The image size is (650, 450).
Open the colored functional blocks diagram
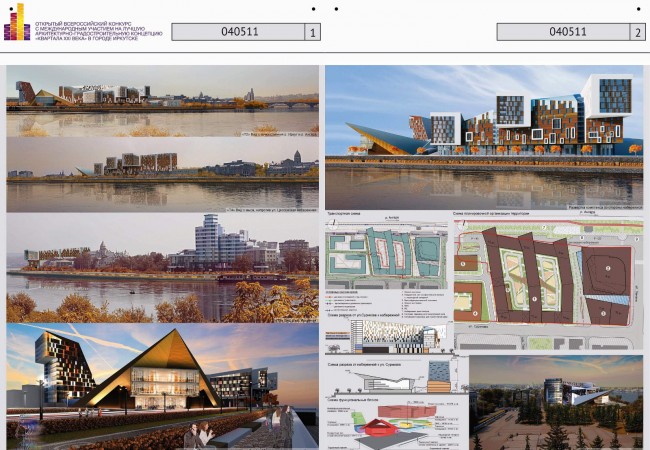(396, 425)
